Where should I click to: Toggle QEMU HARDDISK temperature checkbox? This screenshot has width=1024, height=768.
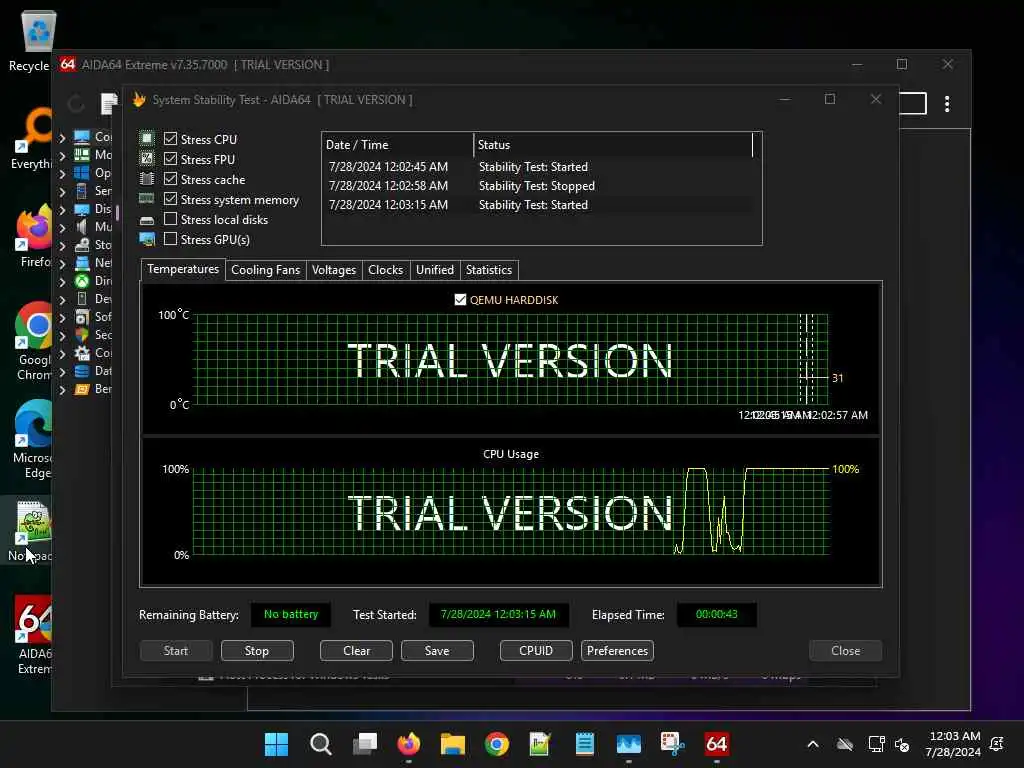(460, 300)
